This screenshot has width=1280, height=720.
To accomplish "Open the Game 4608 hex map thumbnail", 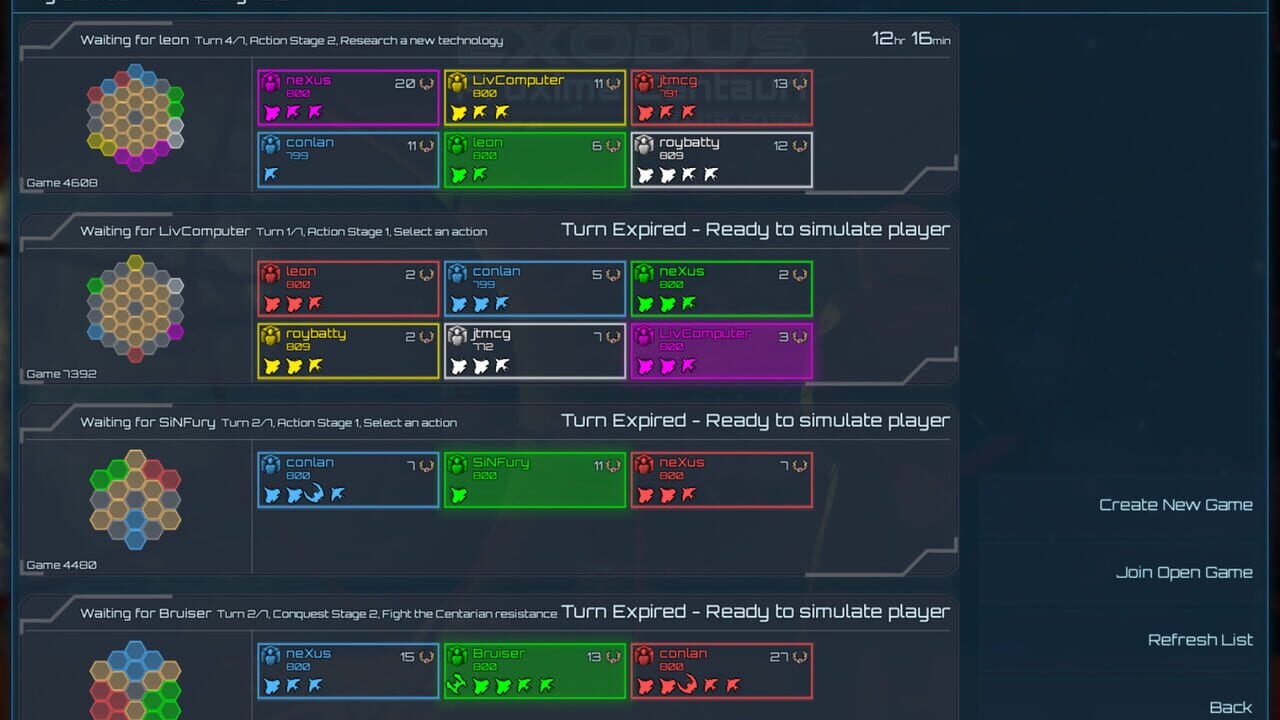I will [x=135, y=118].
